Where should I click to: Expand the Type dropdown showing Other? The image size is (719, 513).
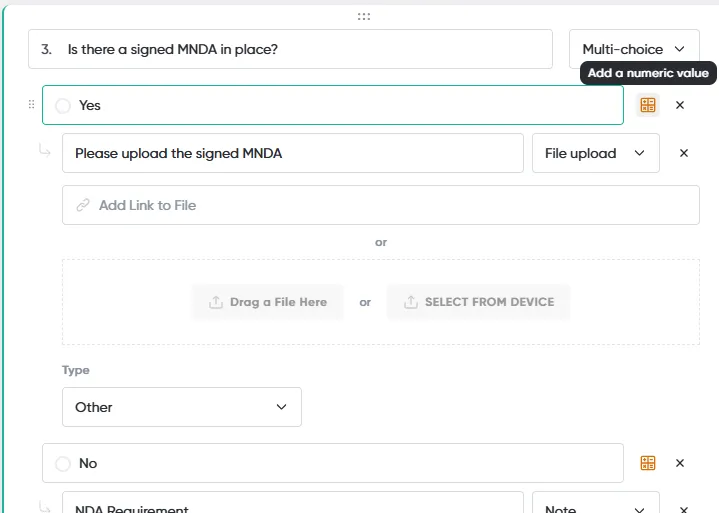182,407
